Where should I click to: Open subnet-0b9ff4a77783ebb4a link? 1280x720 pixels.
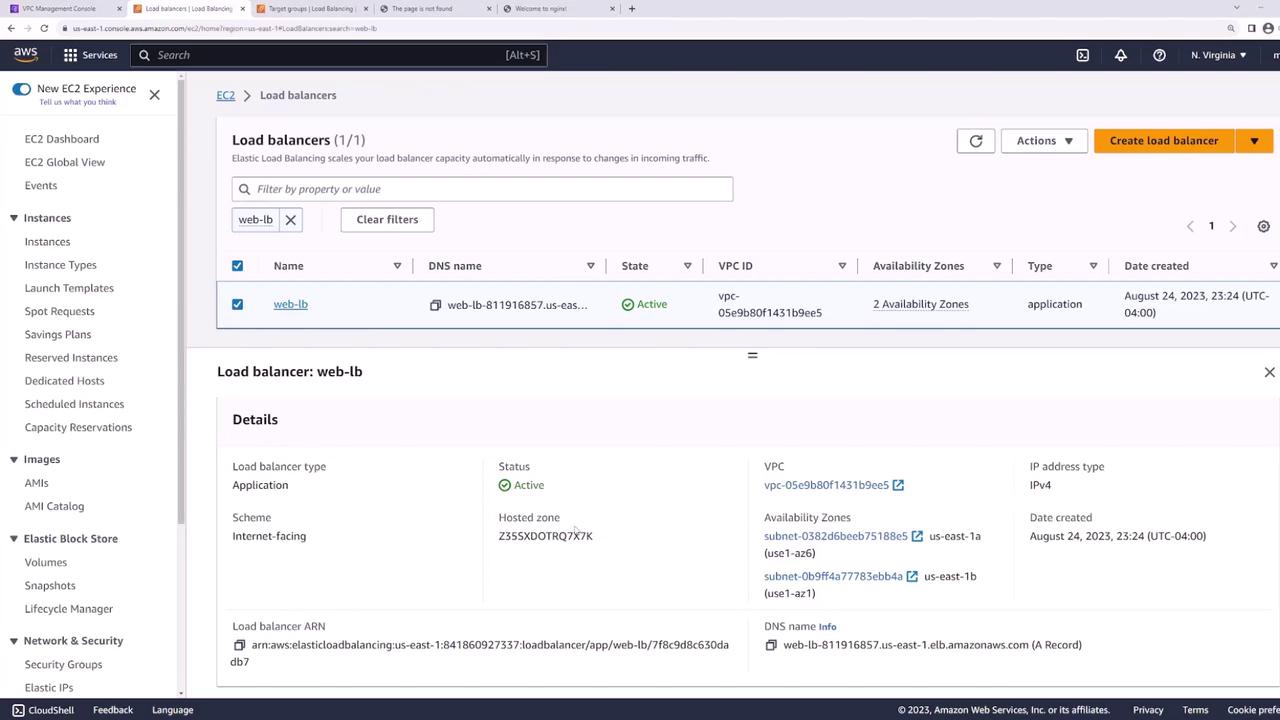[833, 577]
